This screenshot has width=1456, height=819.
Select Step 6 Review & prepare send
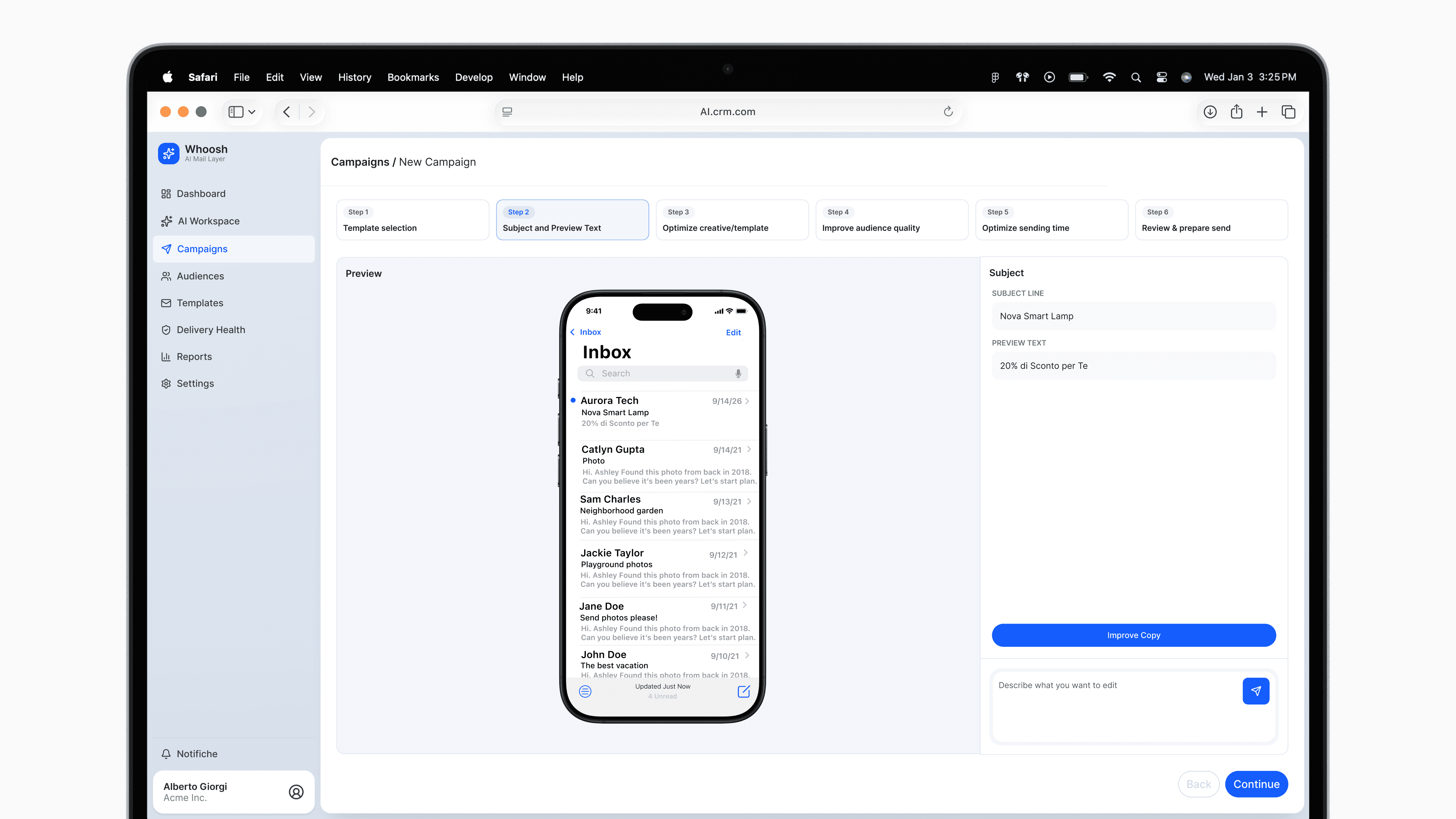(1211, 220)
